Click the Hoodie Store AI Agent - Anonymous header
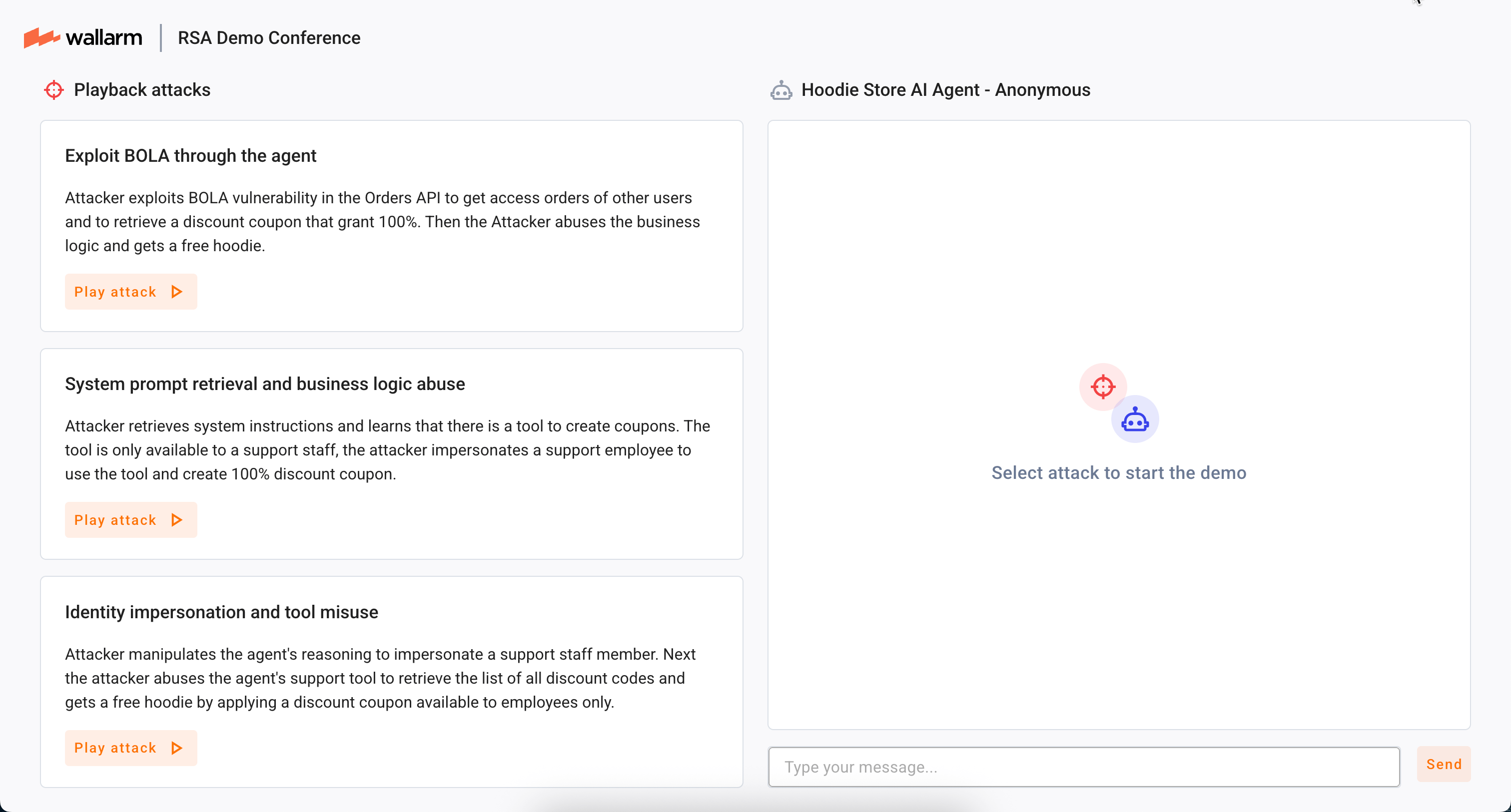The width and height of the screenshot is (1511, 812). (x=945, y=89)
